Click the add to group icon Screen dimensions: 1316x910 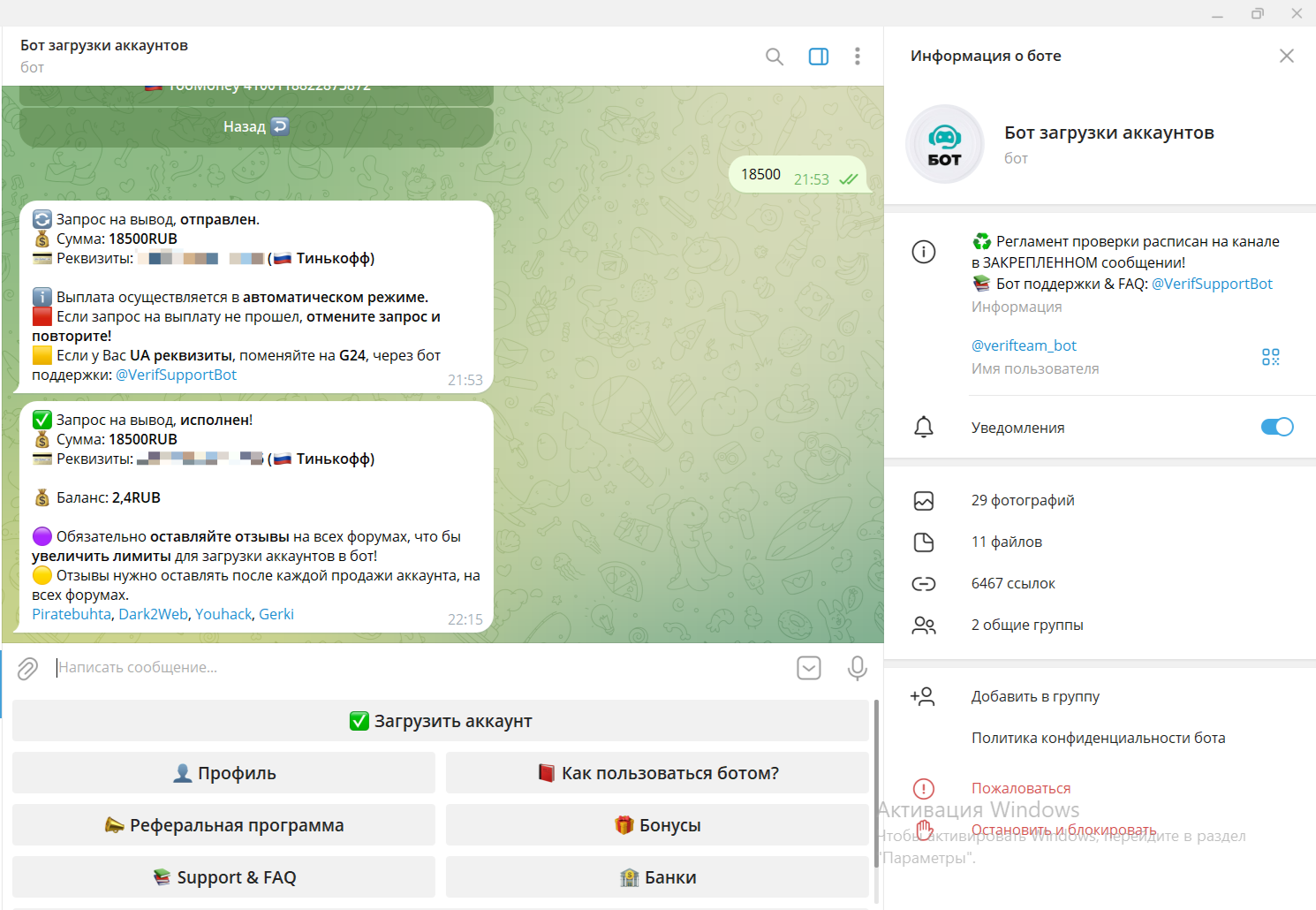coord(923,696)
